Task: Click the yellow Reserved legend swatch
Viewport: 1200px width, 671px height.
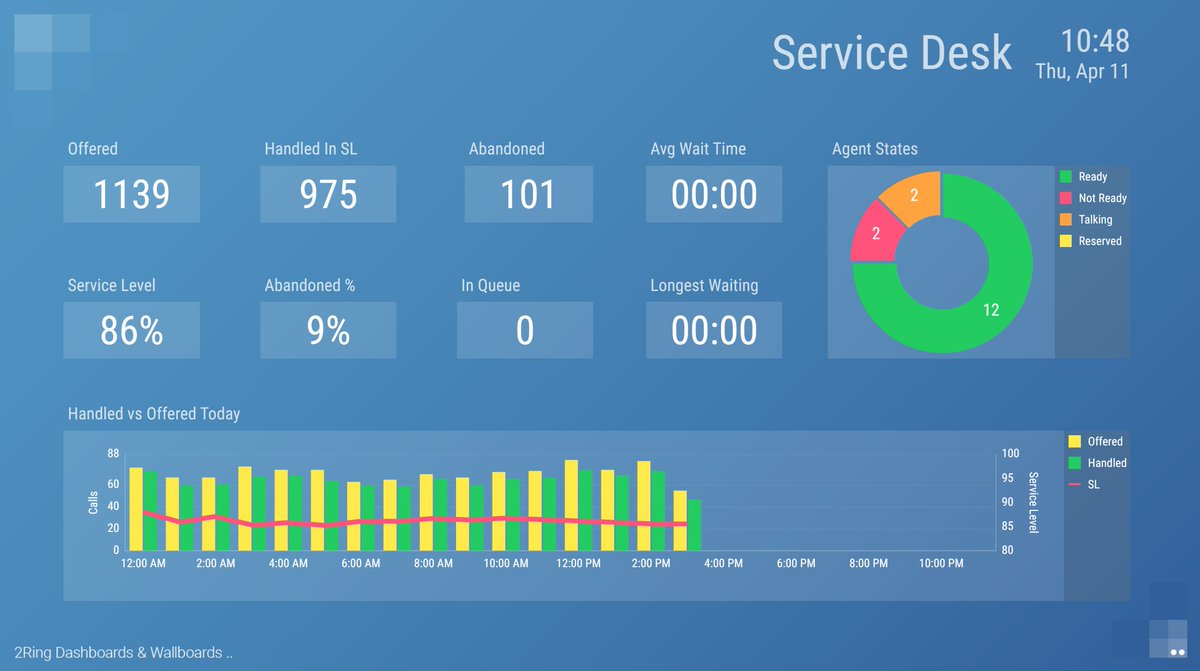Action: [1066, 241]
